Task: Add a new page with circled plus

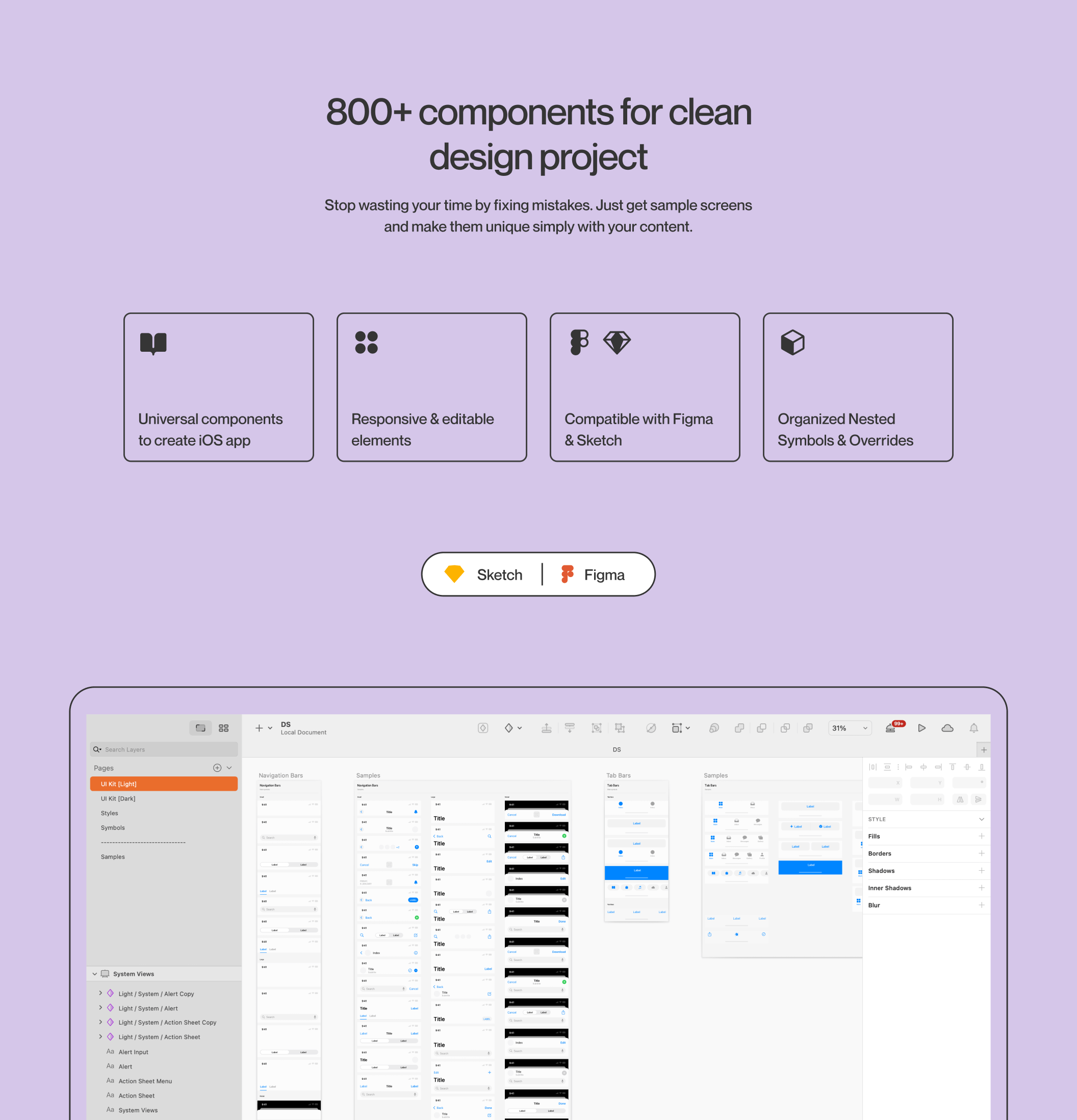Action: click(217, 768)
